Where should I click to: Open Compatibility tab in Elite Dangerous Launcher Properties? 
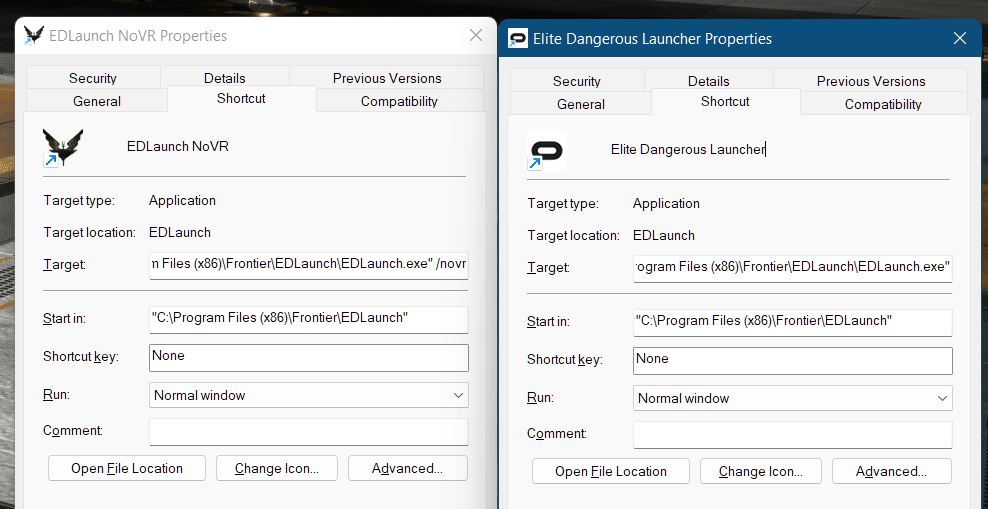coord(883,104)
